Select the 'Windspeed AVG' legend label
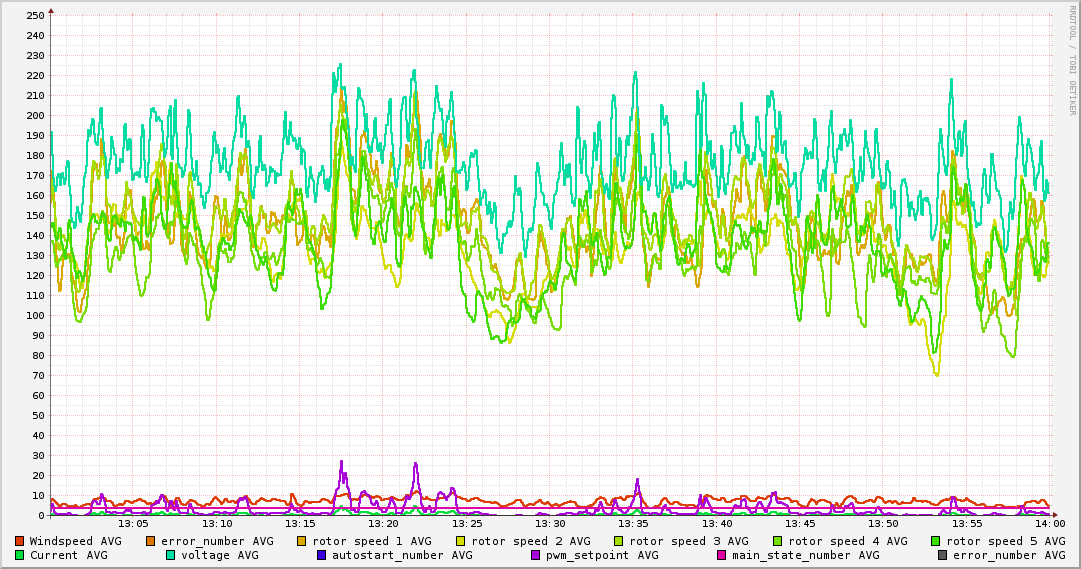The height and width of the screenshot is (569, 1081). click(75, 541)
